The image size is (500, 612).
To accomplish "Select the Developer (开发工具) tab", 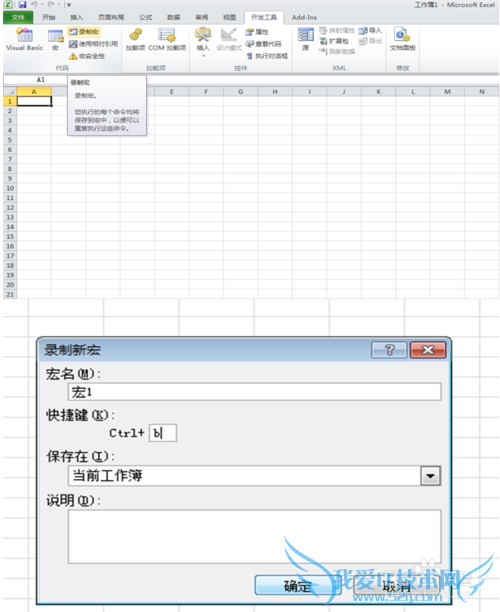I will (264, 18).
